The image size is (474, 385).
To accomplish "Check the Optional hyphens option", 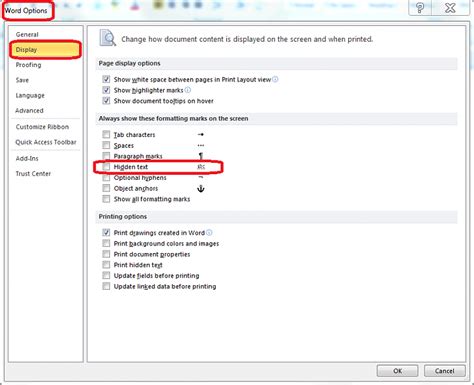I will pos(106,178).
